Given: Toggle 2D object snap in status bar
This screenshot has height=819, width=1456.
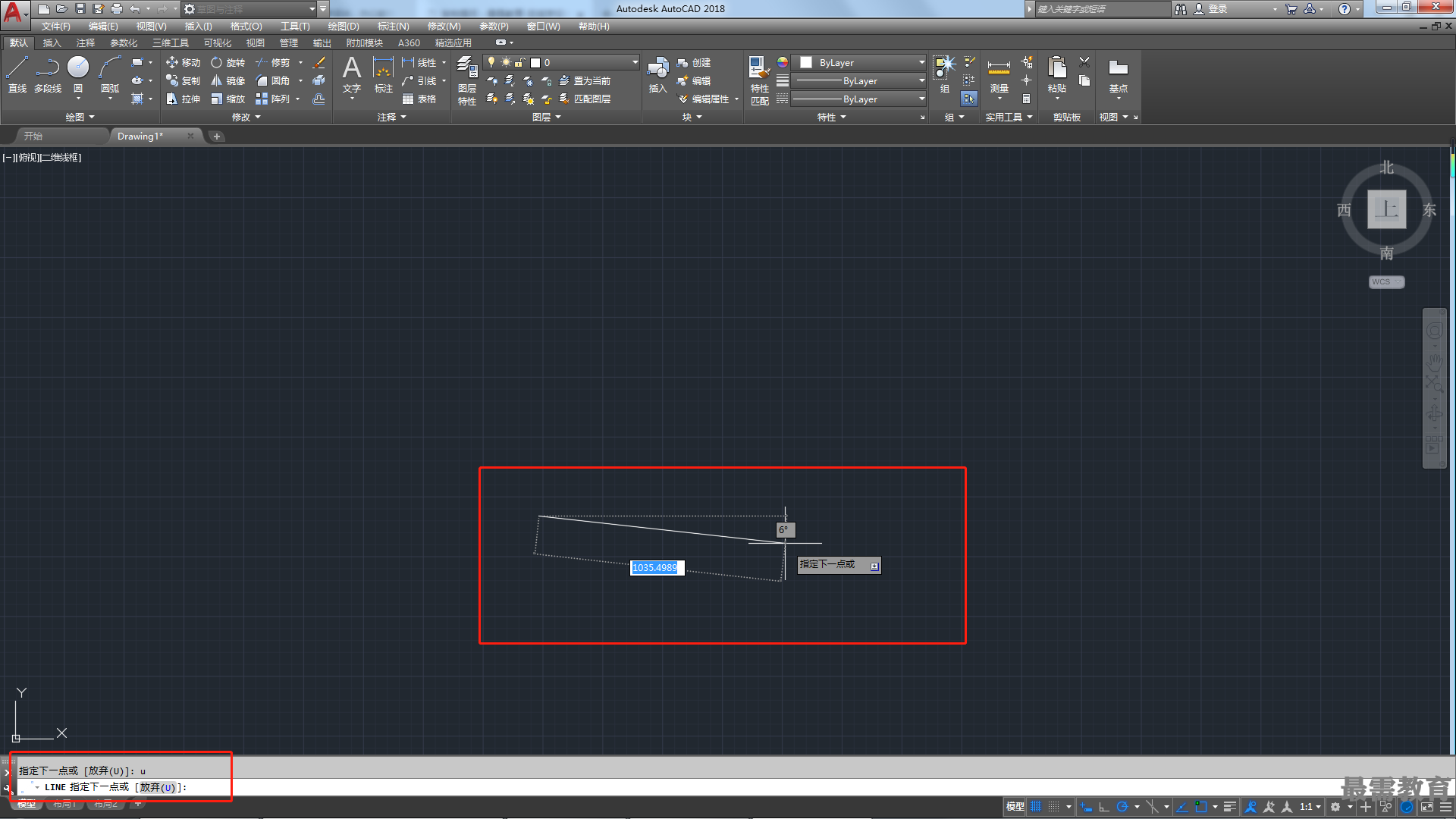Looking at the screenshot, I should 1201,807.
